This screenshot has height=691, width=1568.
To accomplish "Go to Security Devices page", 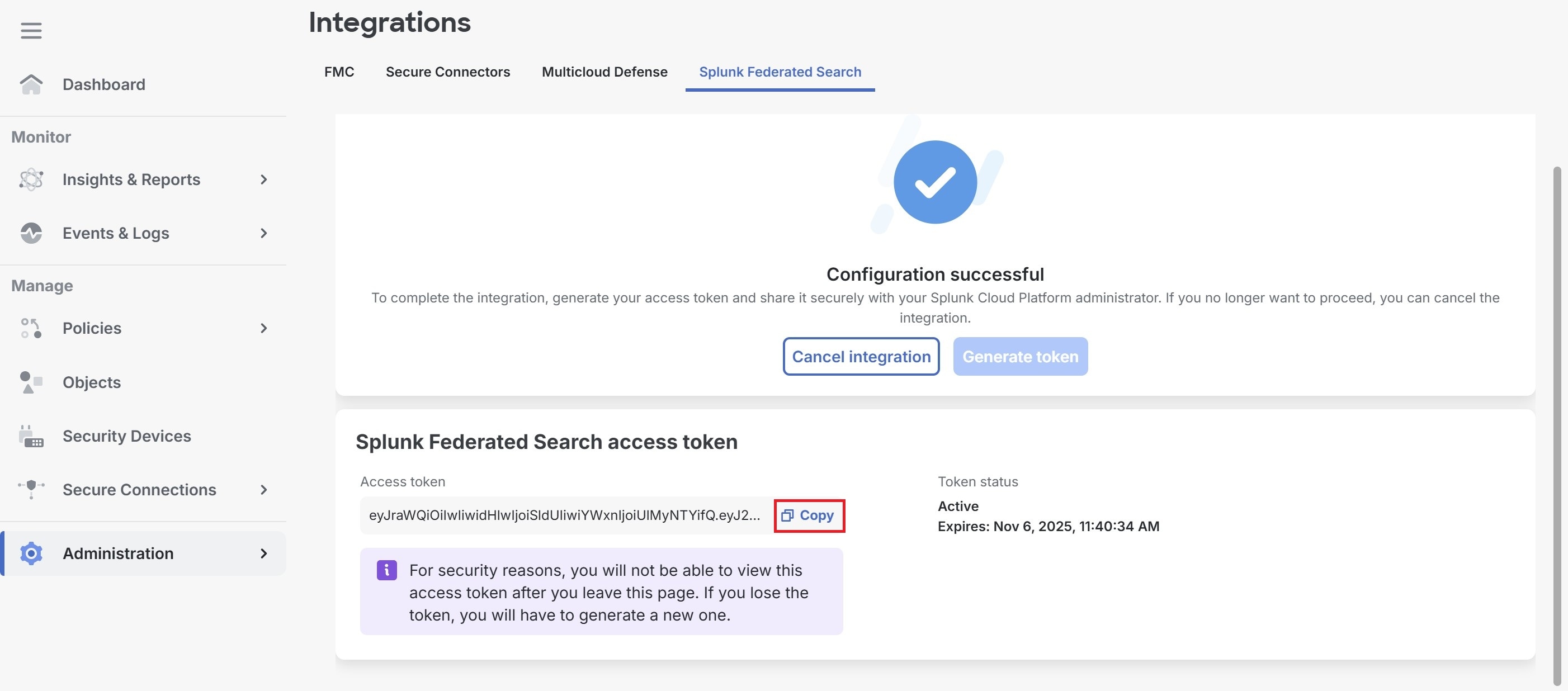I will click(143, 436).
